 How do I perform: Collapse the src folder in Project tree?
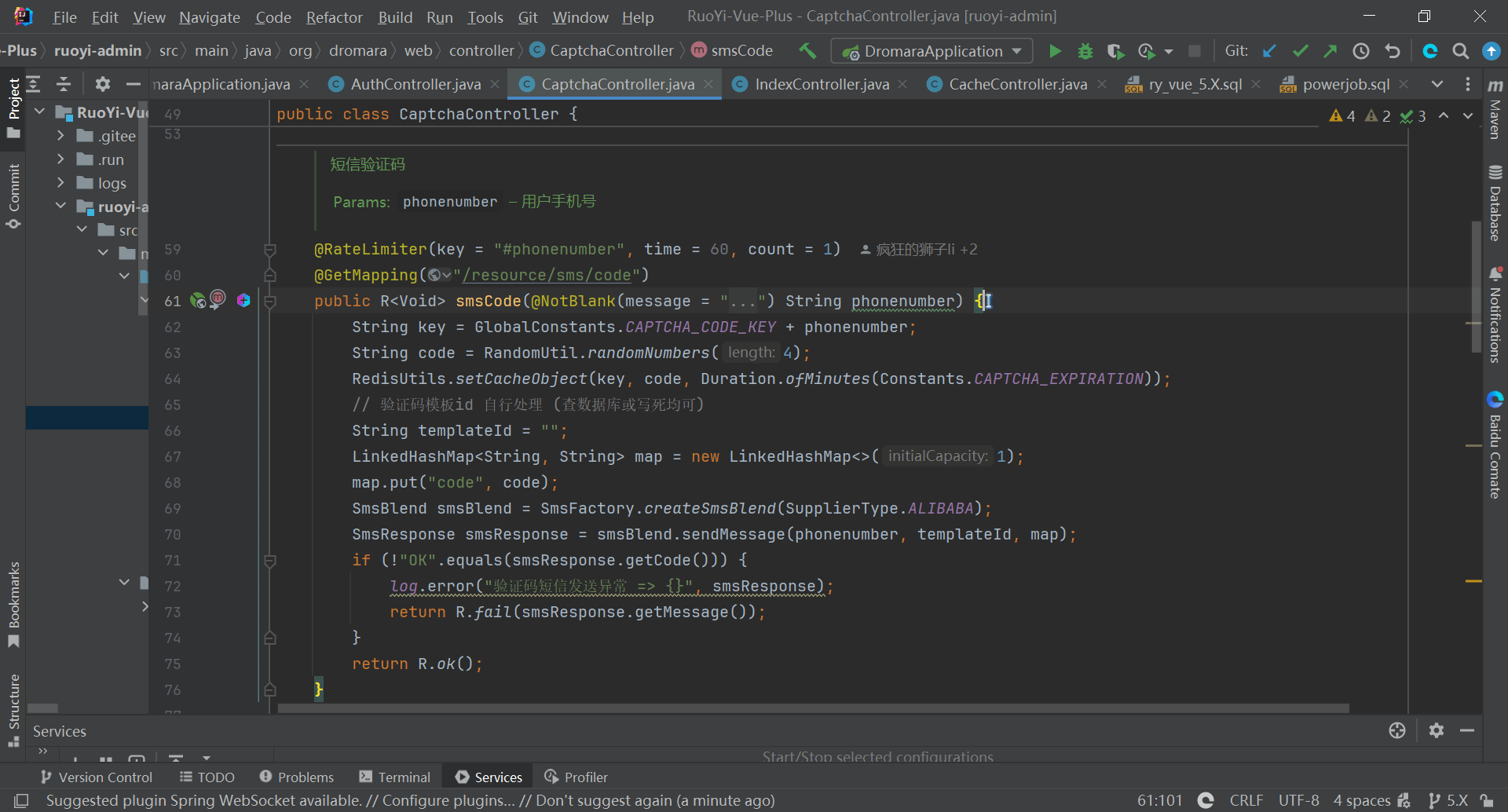[82, 230]
